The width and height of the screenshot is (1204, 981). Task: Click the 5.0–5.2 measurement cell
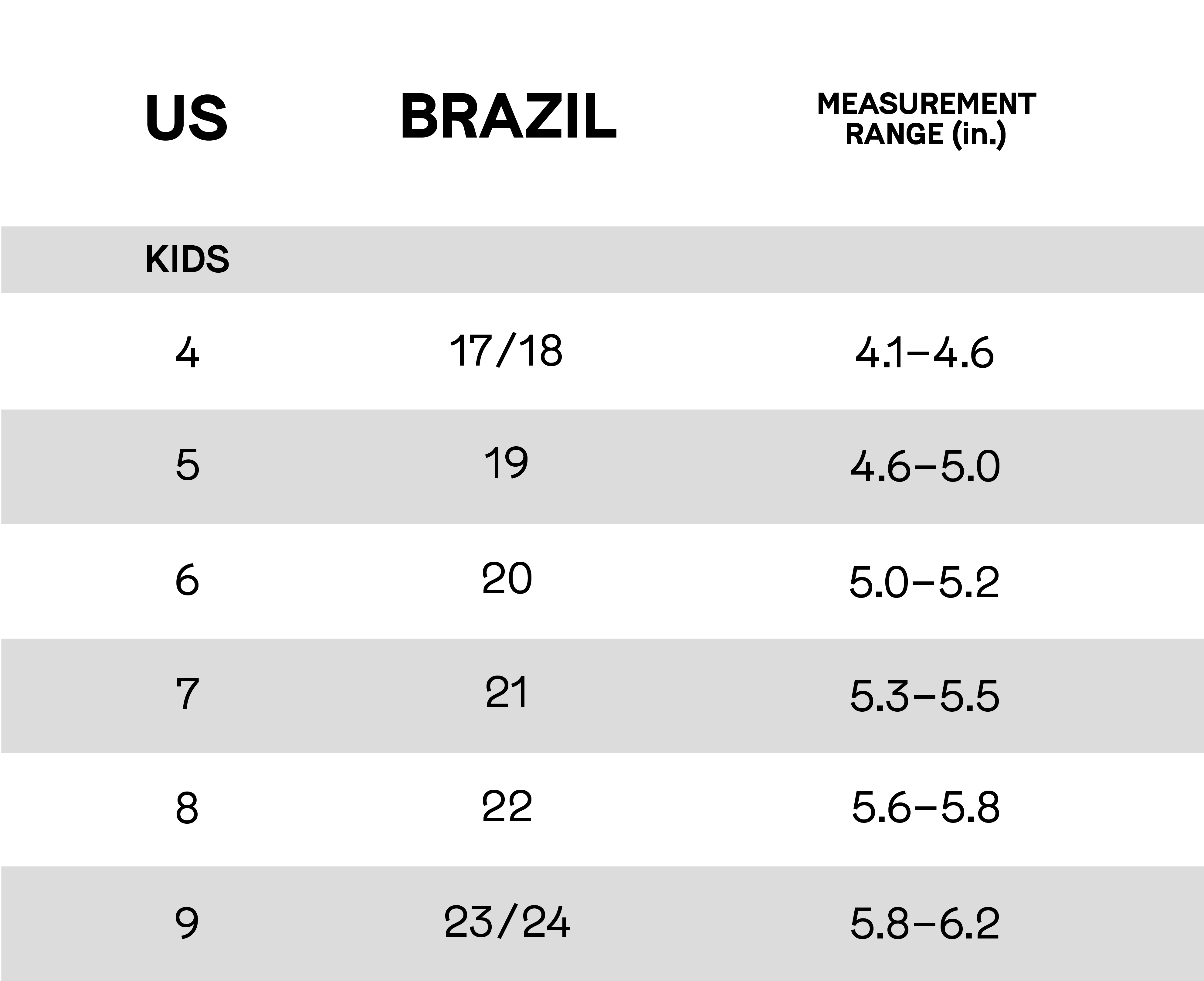(924, 582)
